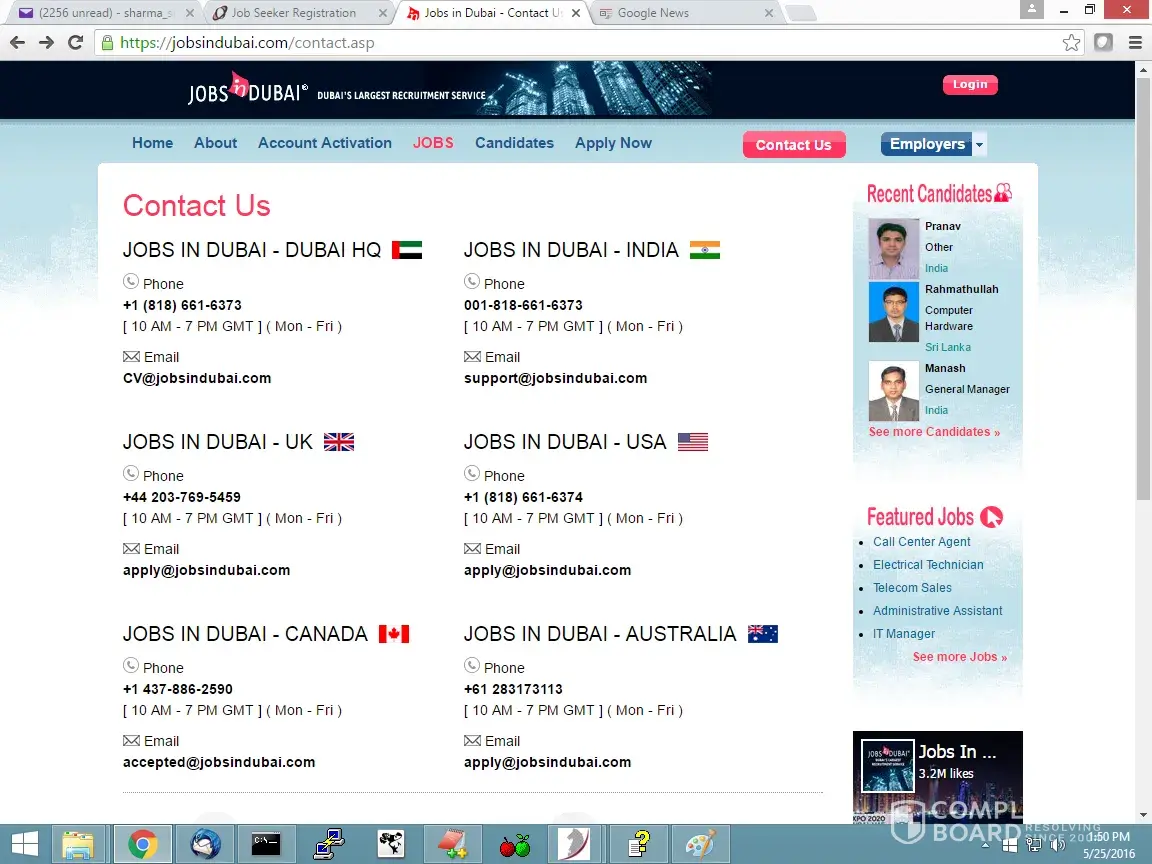Click the apple icon in taskbar
The width and height of the screenshot is (1152, 864).
point(515,845)
